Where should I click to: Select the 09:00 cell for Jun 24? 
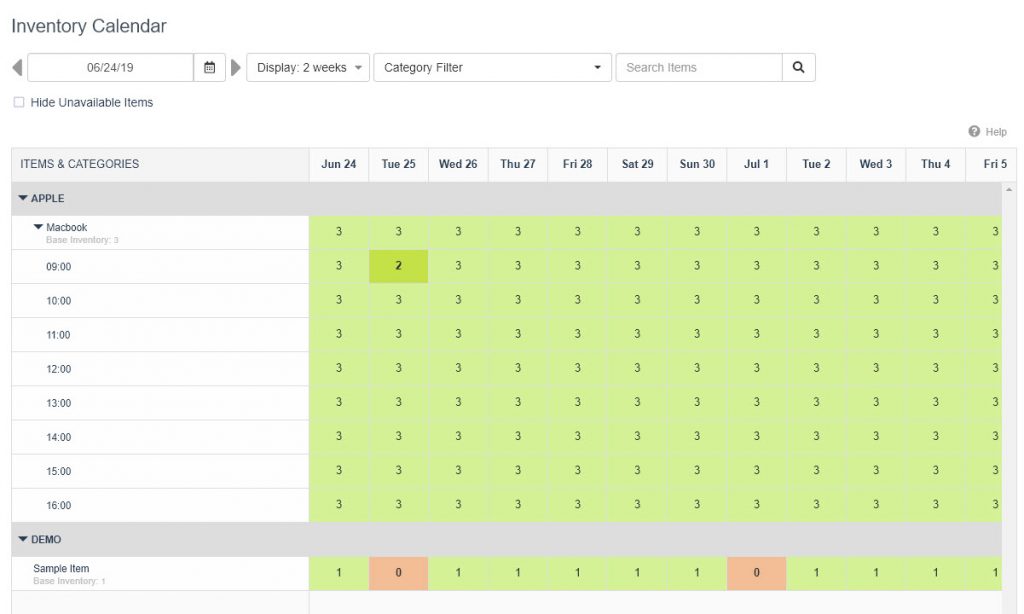pos(339,266)
